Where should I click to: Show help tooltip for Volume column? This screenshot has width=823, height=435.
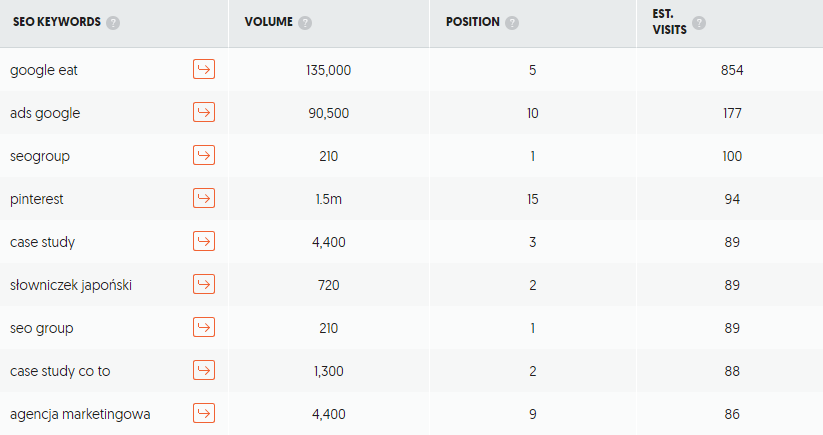305,23
